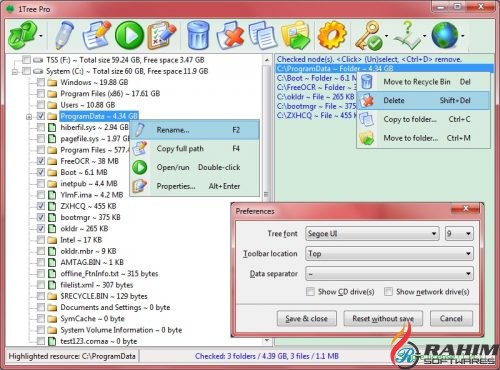The image size is (500, 370).
Task: Enable Show network drive(s) option
Action: pos(388,292)
